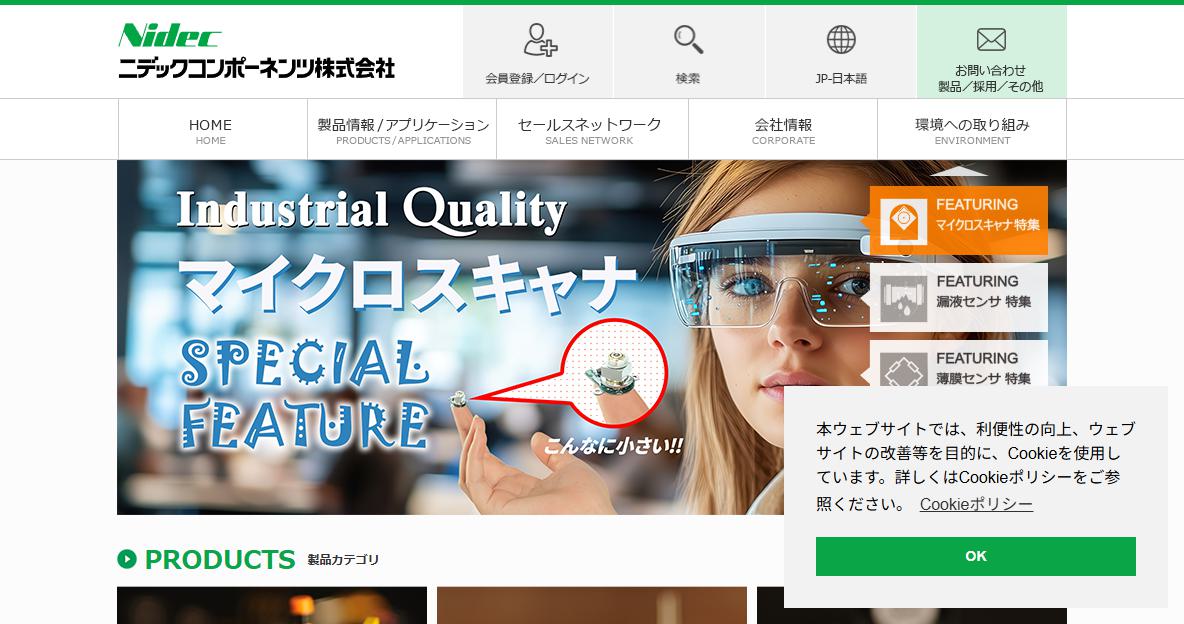Expand the 会社情報 CORPORATE menu

[783, 130]
